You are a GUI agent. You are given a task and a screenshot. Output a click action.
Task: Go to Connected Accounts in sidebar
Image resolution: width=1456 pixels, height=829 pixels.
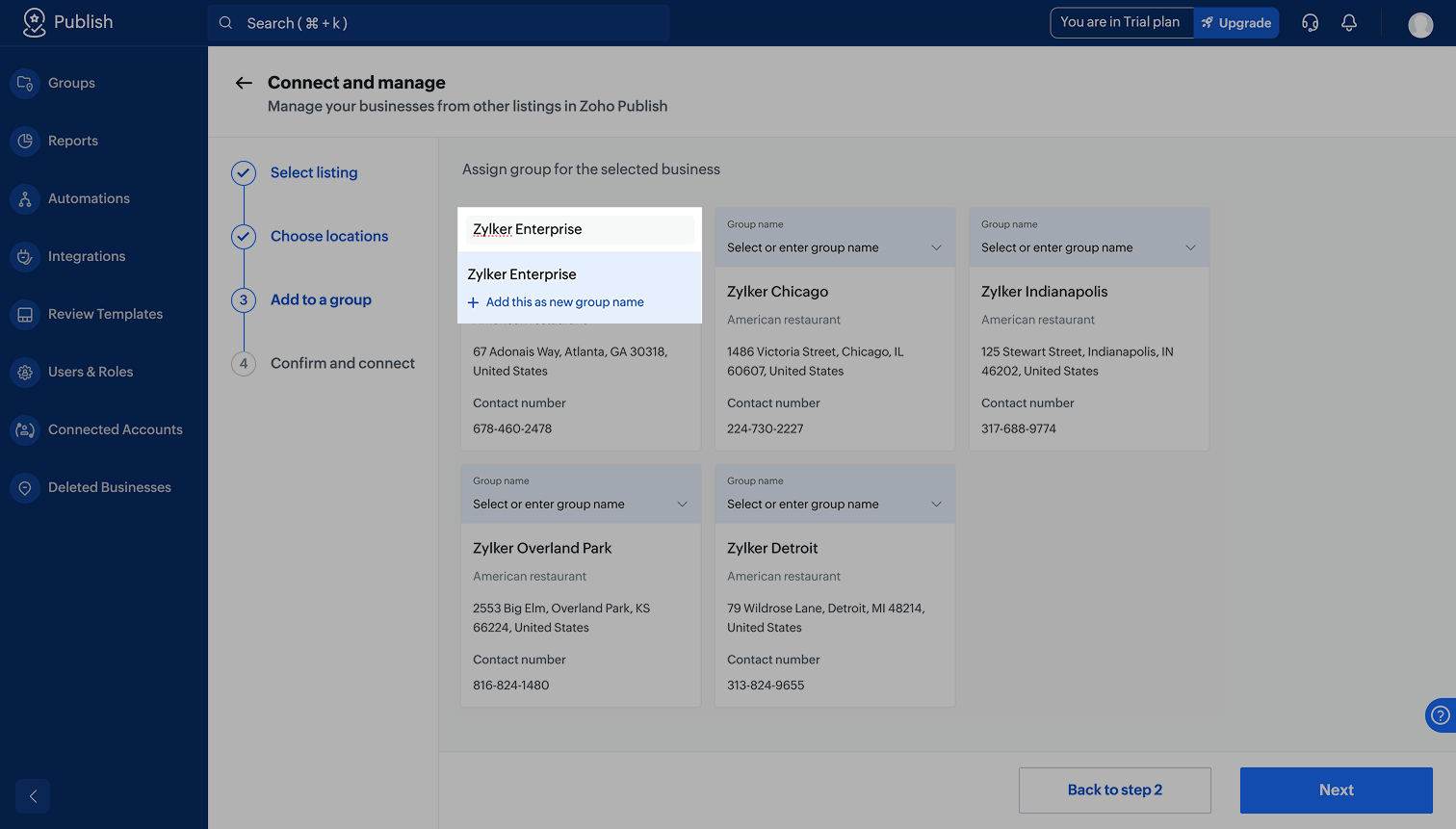click(x=115, y=429)
